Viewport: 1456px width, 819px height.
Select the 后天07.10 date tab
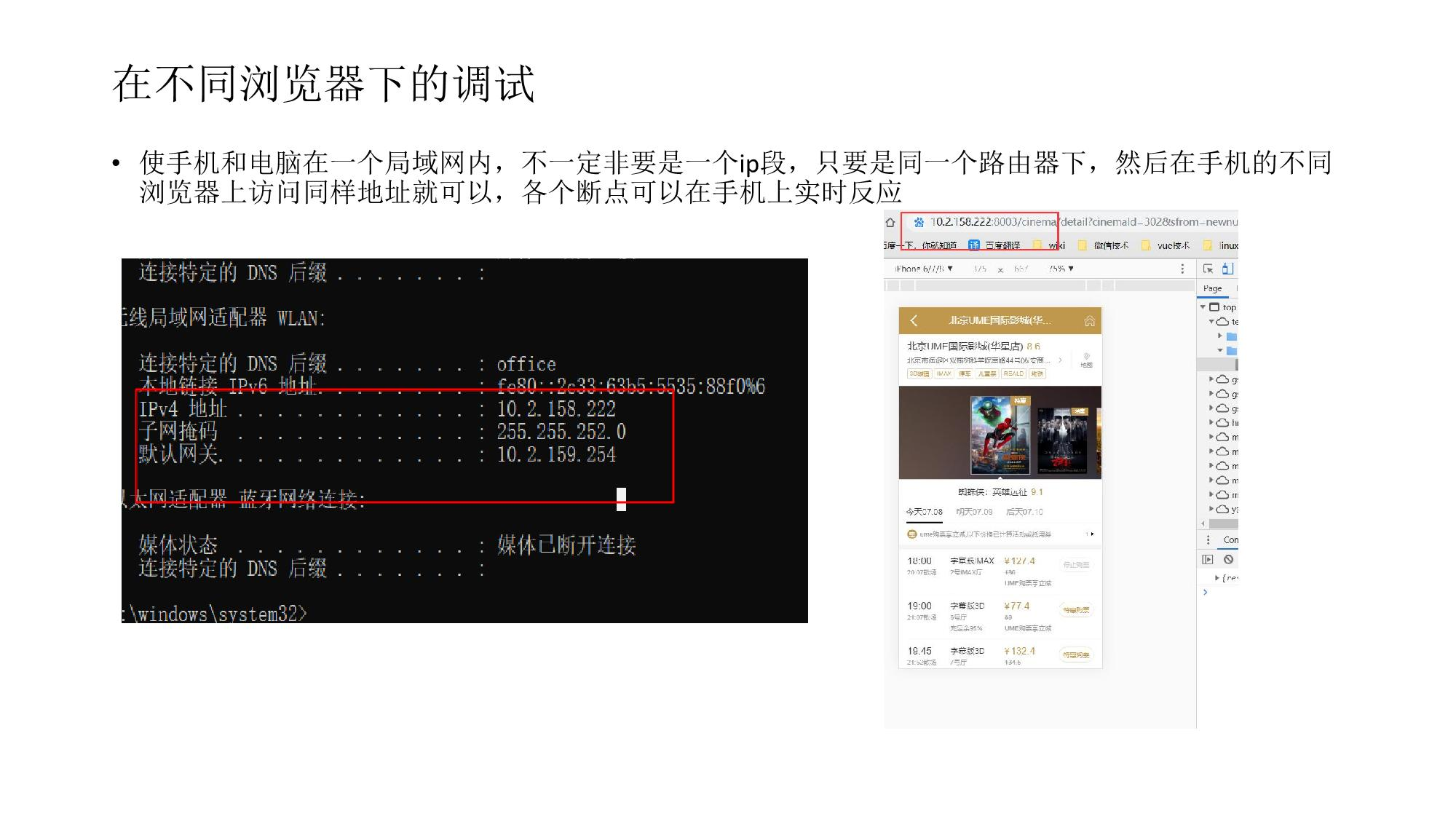[x=1024, y=512]
